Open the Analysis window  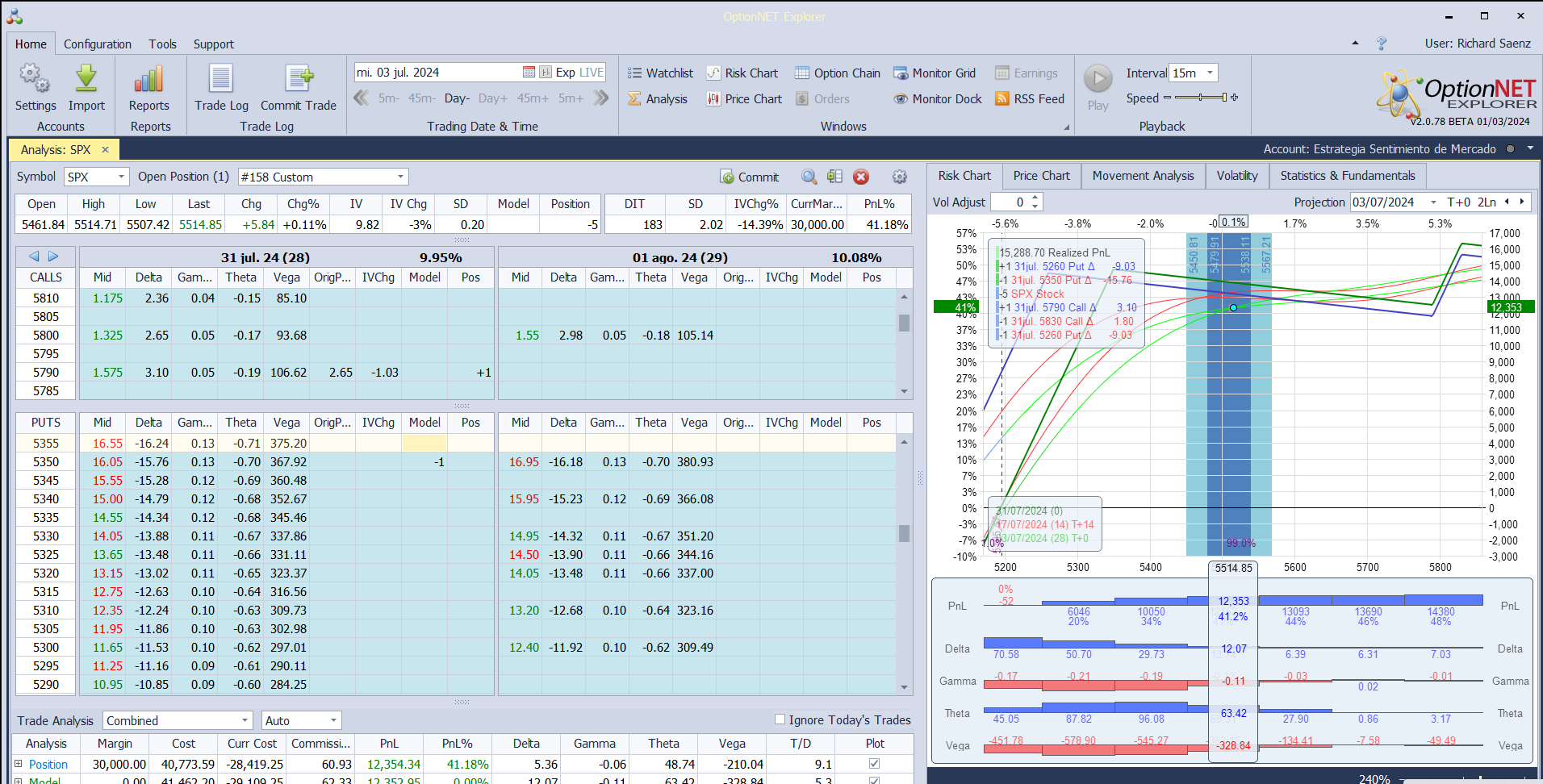coord(658,99)
